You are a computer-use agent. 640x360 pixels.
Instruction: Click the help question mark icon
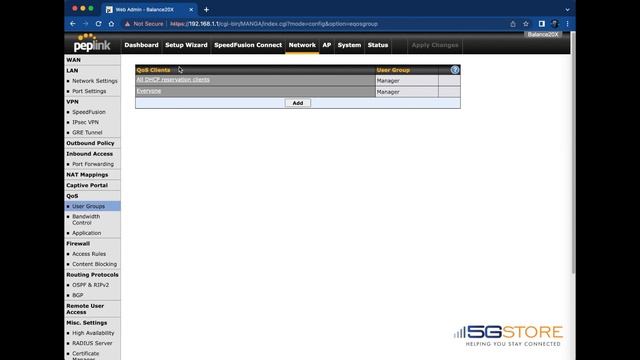(455, 70)
